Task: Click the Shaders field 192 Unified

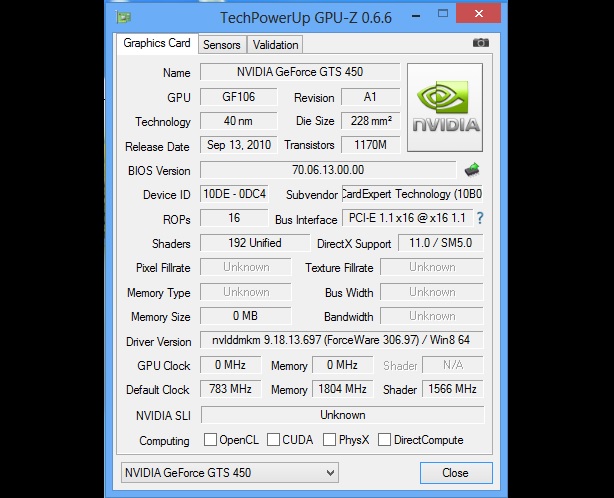Action: [255, 243]
